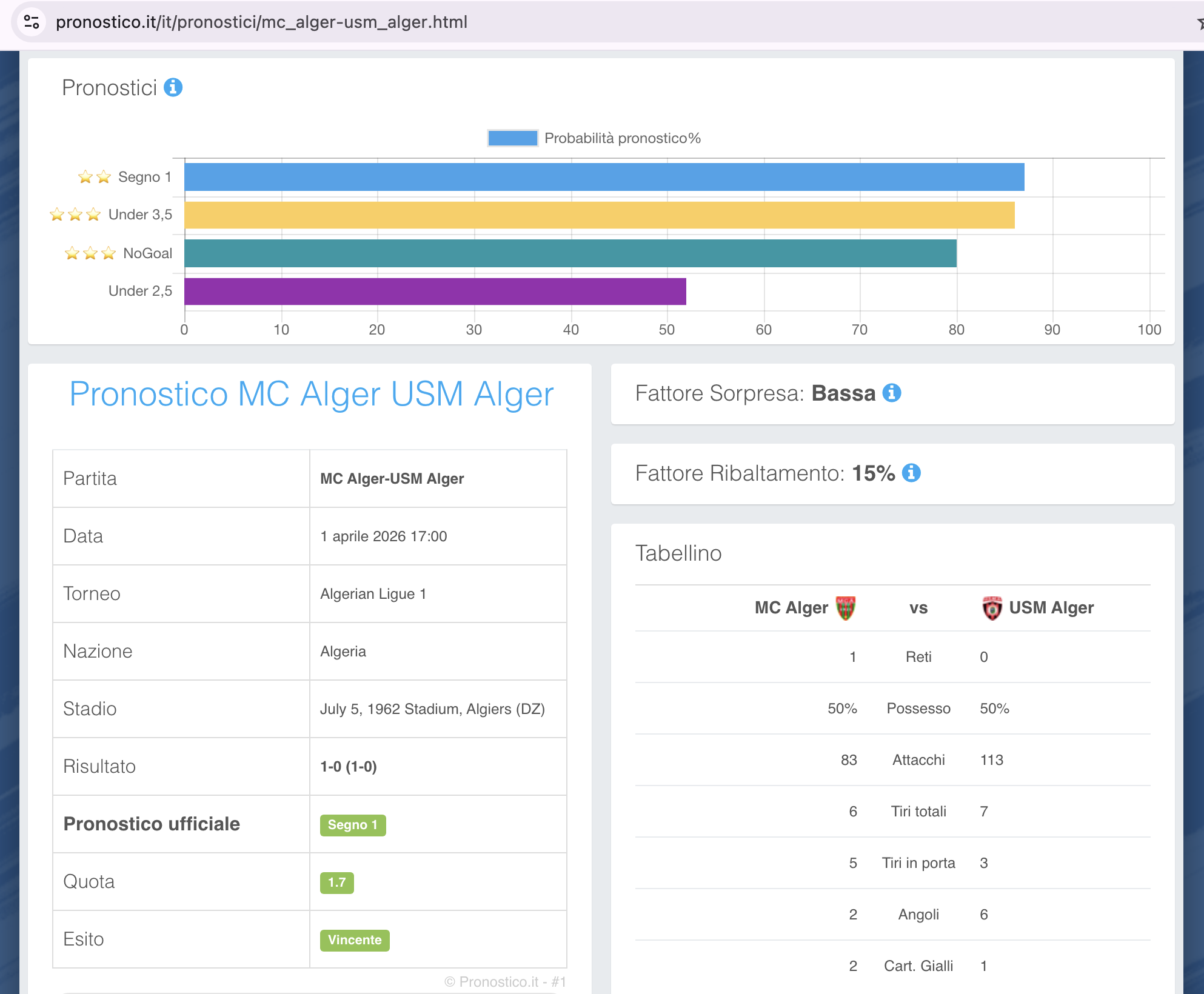Click the URL address field

tap(261, 22)
